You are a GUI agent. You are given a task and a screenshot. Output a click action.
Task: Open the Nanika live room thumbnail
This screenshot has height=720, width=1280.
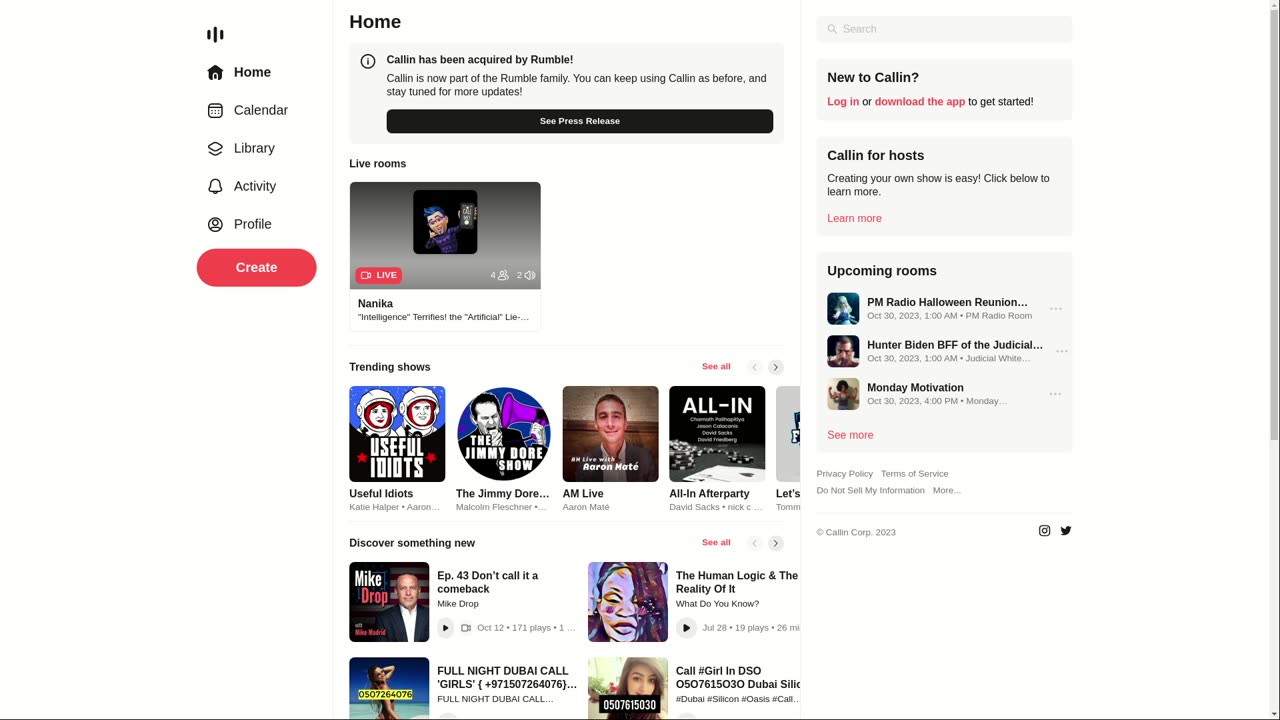pyautogui.click(x=445, y=236)
